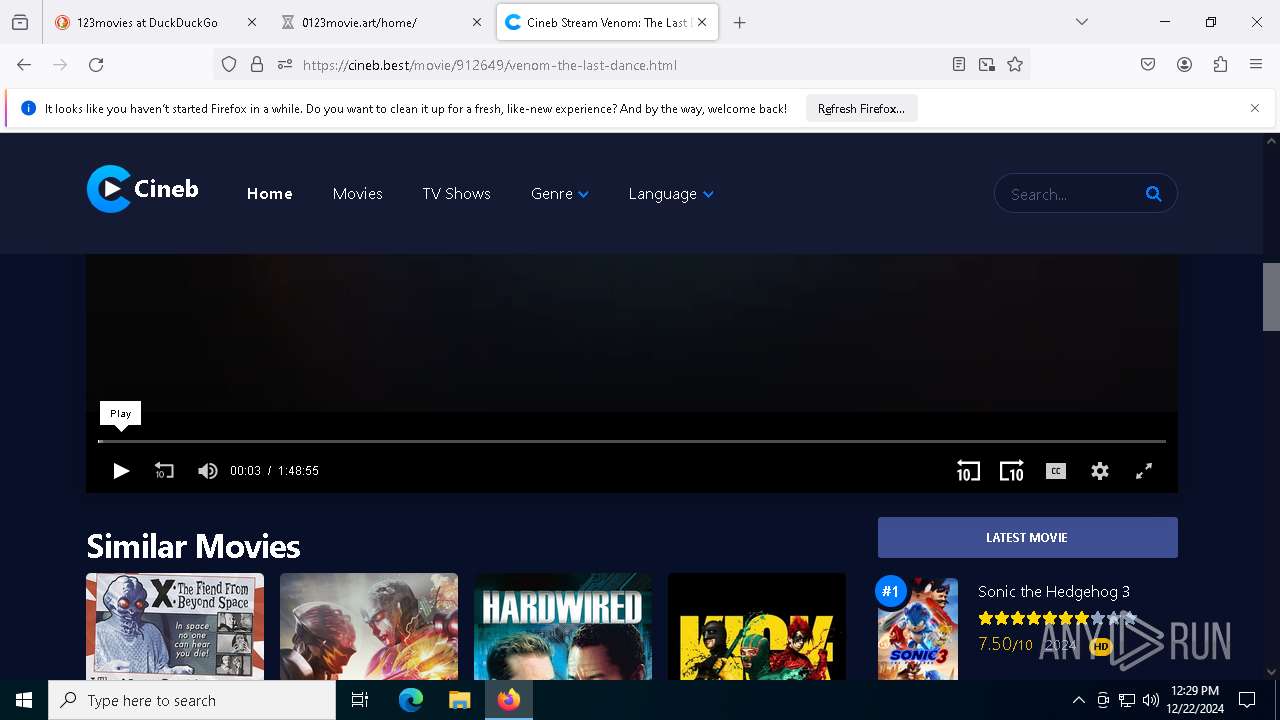The image size is (1280, 720).
Task: Open the Windows Start menu
Action: [x=24, y=700]
